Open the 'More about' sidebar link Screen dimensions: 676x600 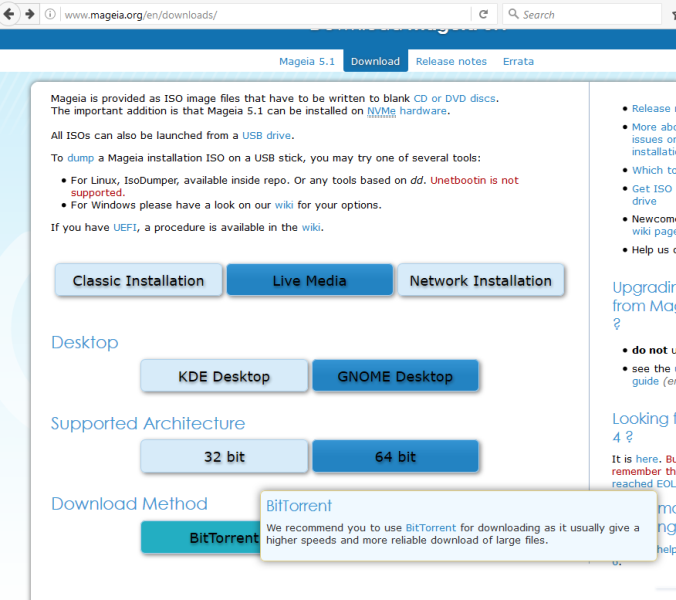[x=653, y=139]
